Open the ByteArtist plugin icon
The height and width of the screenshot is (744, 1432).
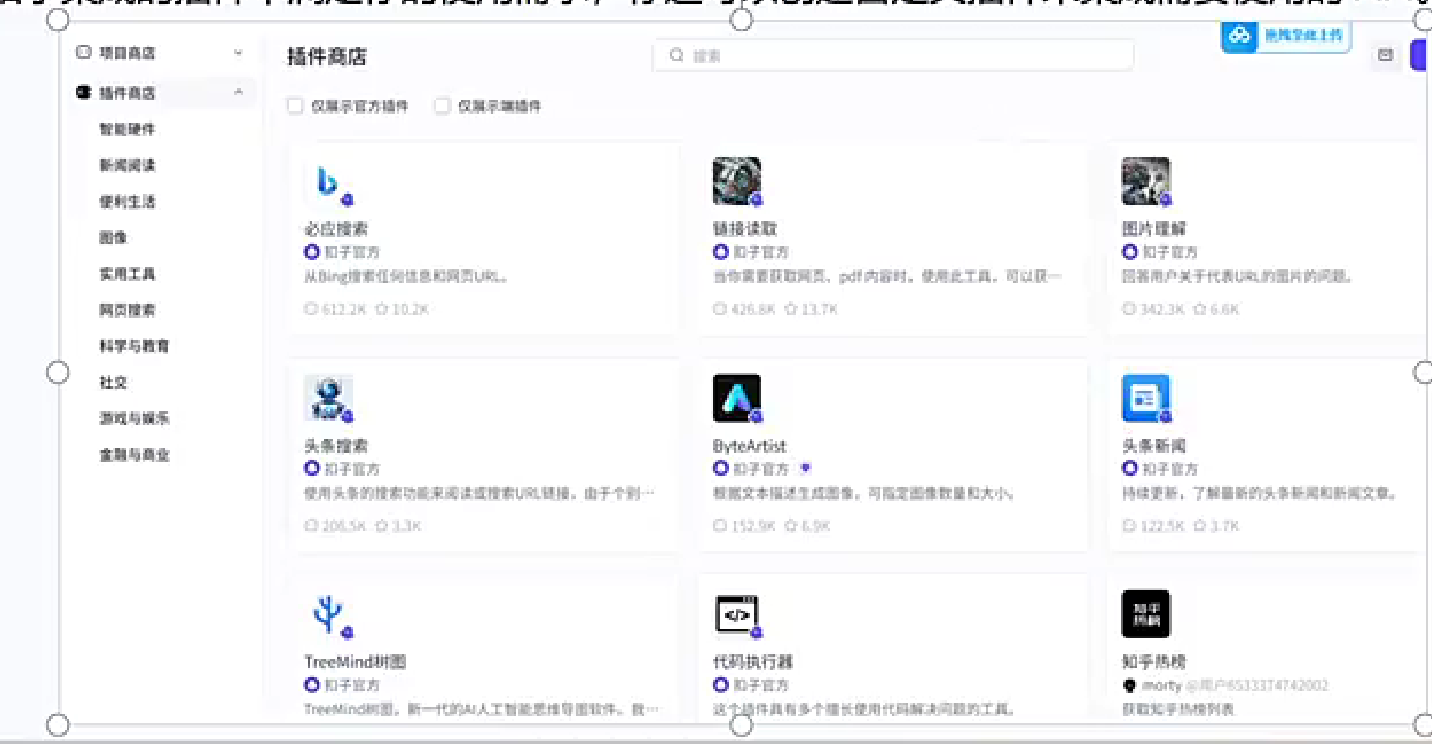(737, 397)
